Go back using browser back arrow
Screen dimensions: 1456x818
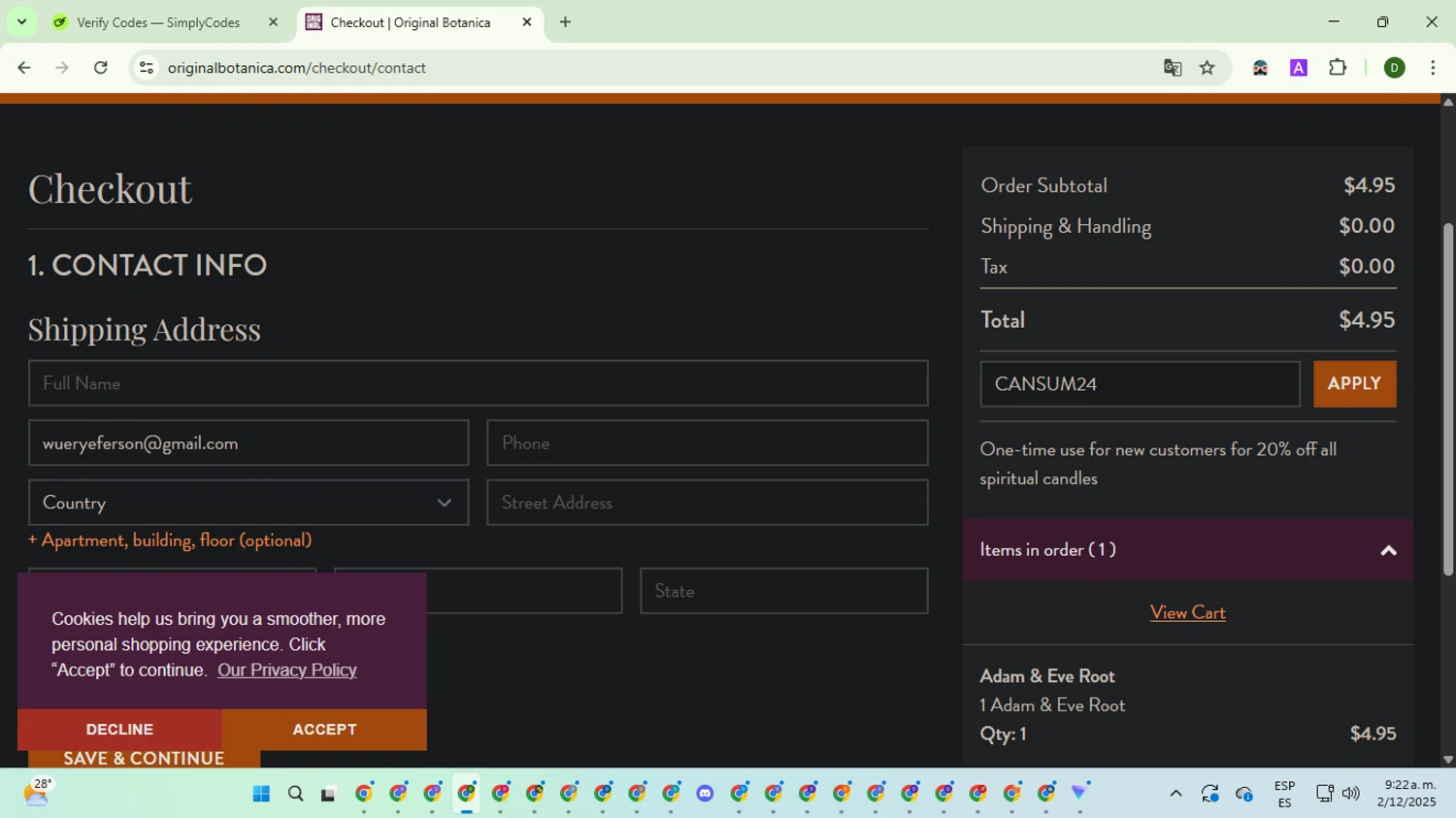[x=24, y=68]
